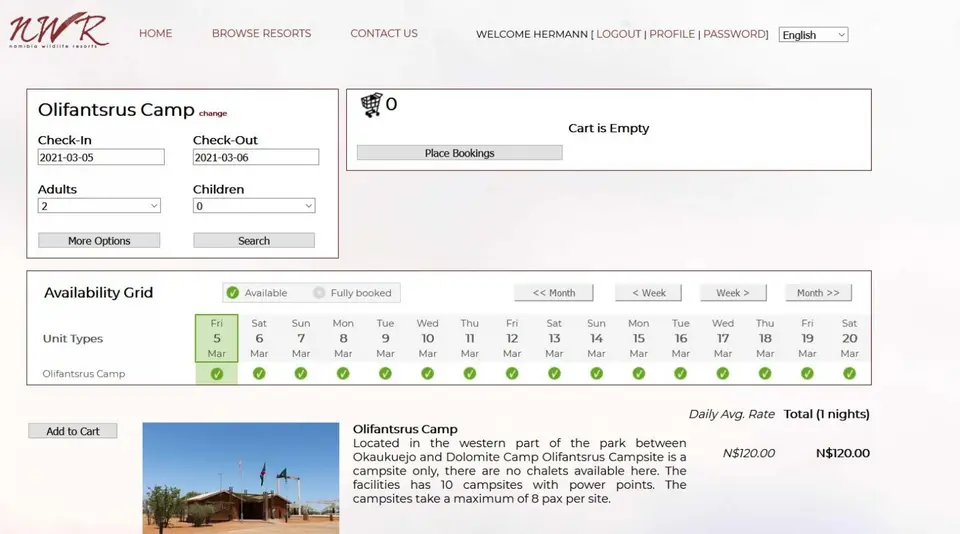Screen dimensions: 960x534
Task: Select the Fri 19 Mar availability checkmark
Action: pos(807,373)
